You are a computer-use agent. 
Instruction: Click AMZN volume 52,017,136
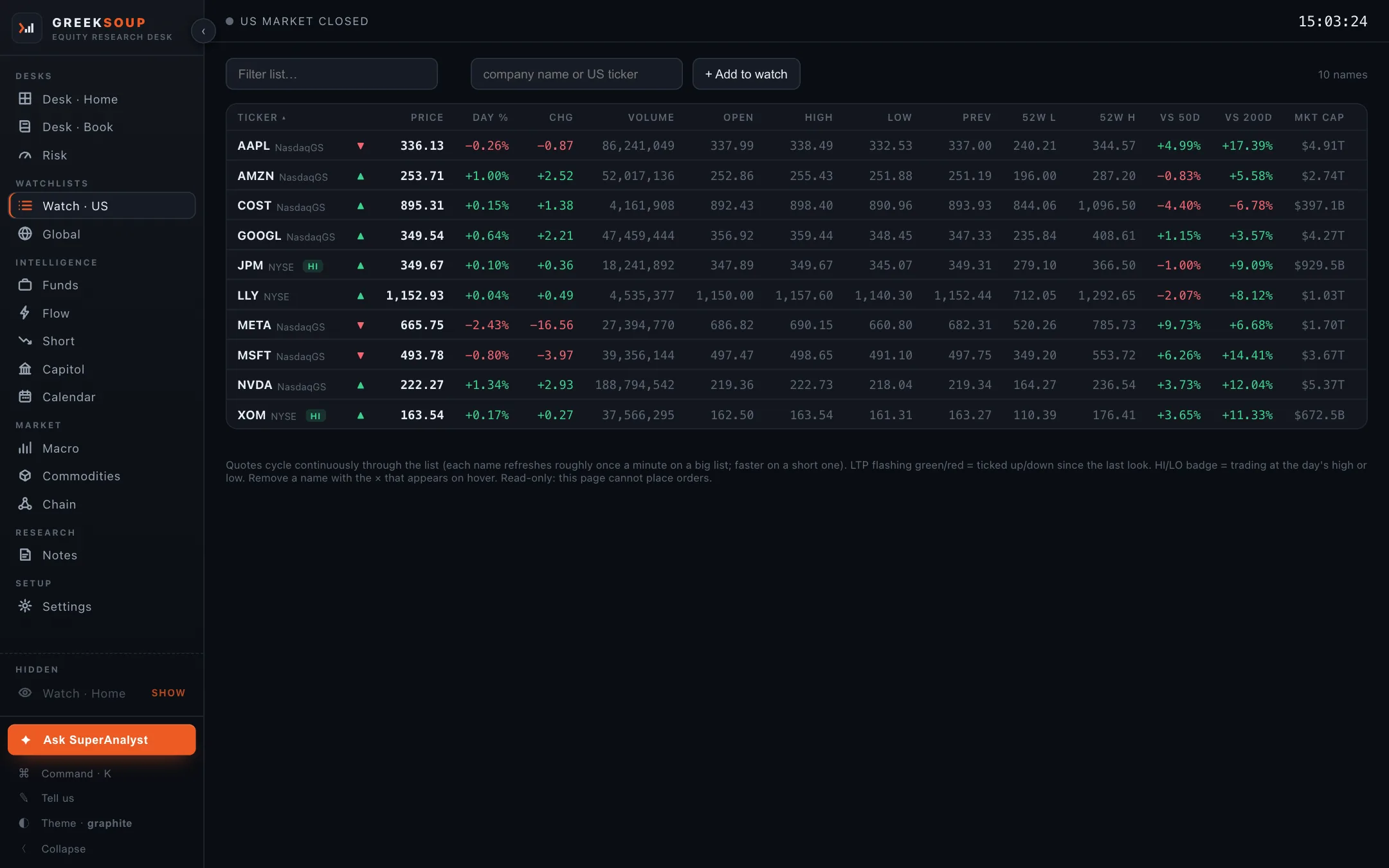coord(638,176)
